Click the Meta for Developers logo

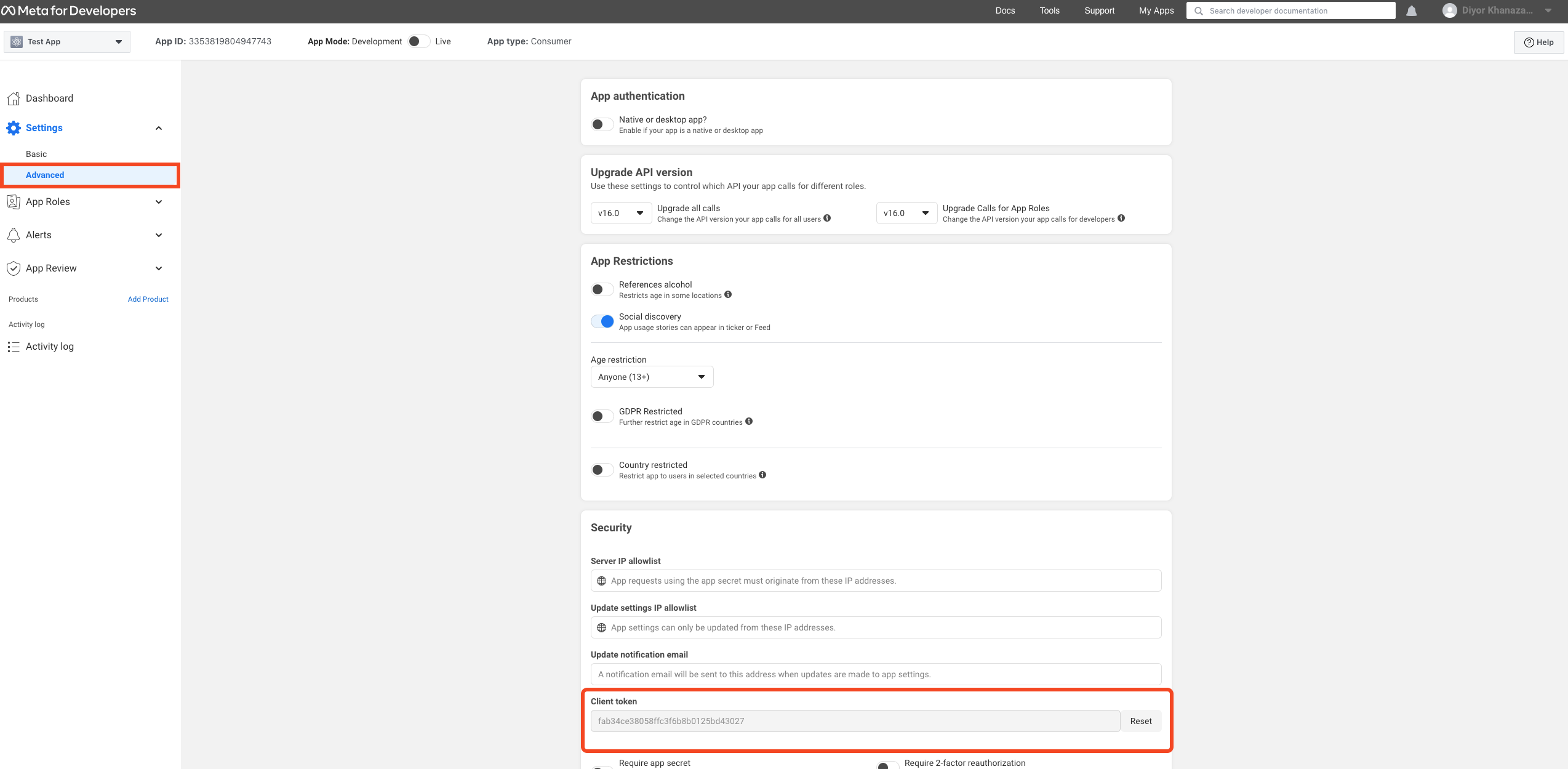(x=69, y=11)
